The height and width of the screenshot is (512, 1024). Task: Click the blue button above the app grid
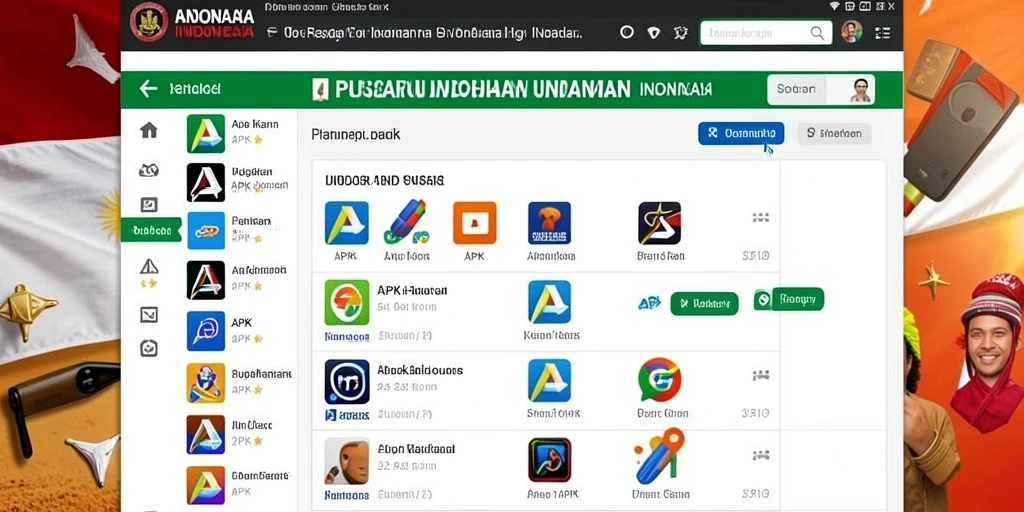coord(741,133)
